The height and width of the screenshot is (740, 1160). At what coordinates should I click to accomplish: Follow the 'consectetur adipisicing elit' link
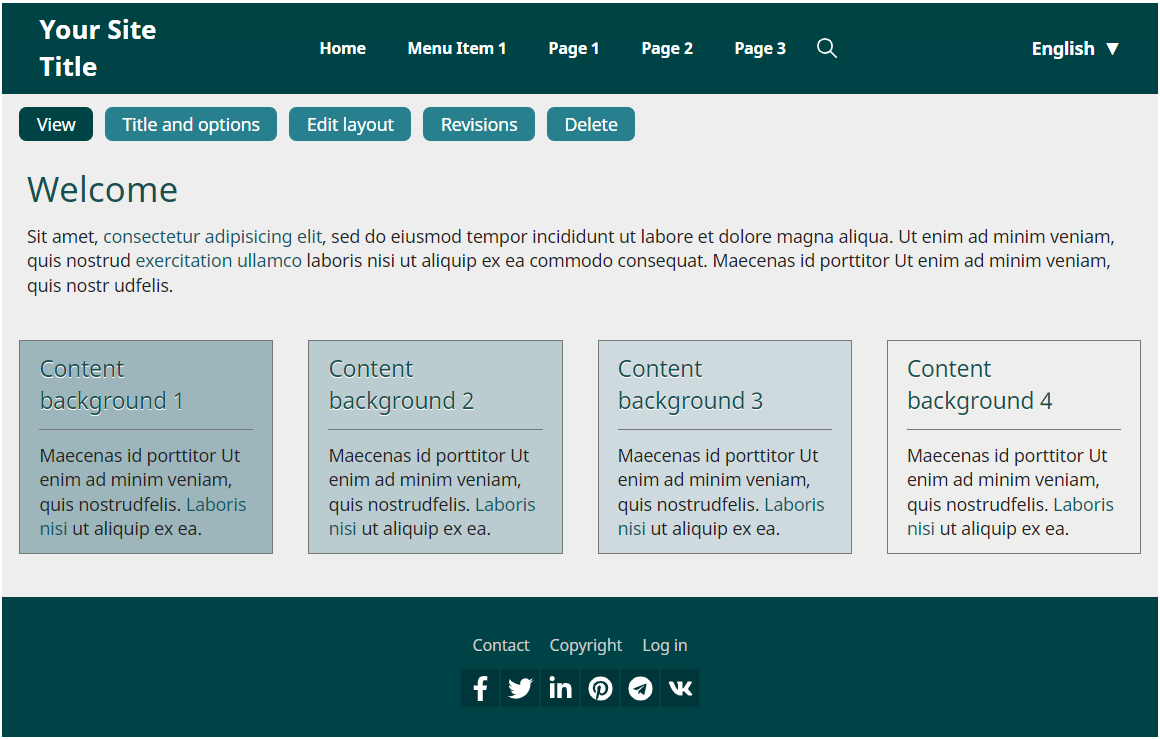(212, 237)
